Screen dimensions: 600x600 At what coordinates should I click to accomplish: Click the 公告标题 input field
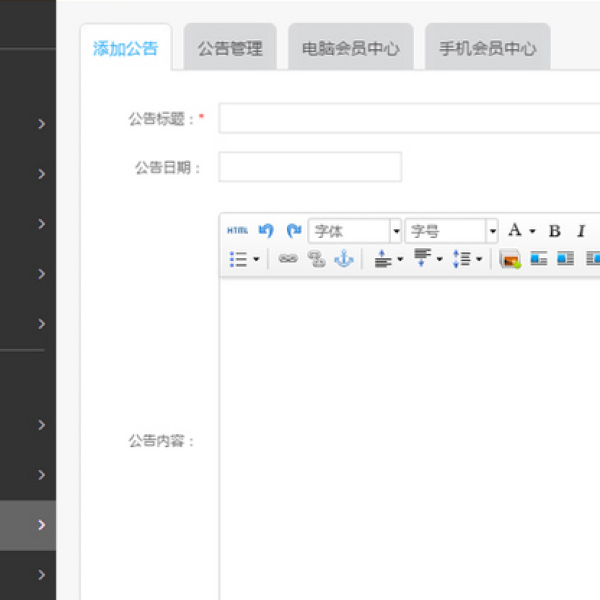pos(409,118)
